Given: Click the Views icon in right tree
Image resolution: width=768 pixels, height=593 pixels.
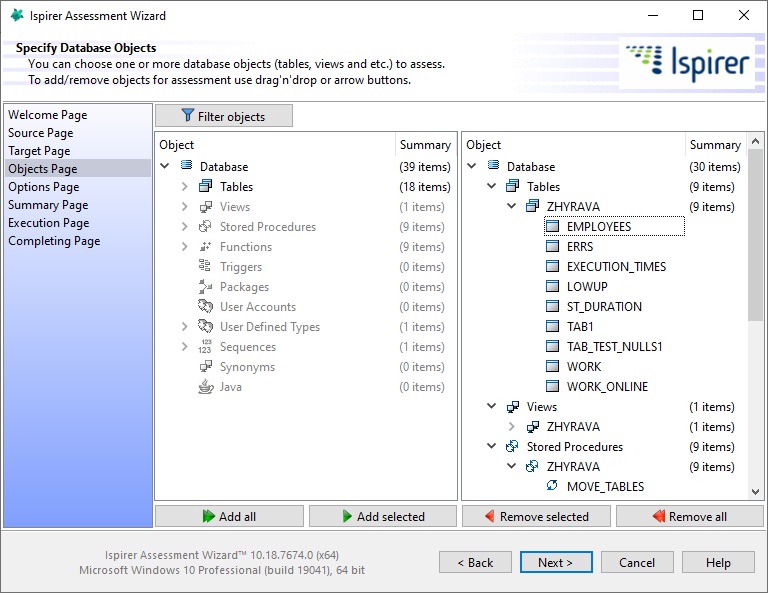Looking at the screenshot, I should point(513,406).
